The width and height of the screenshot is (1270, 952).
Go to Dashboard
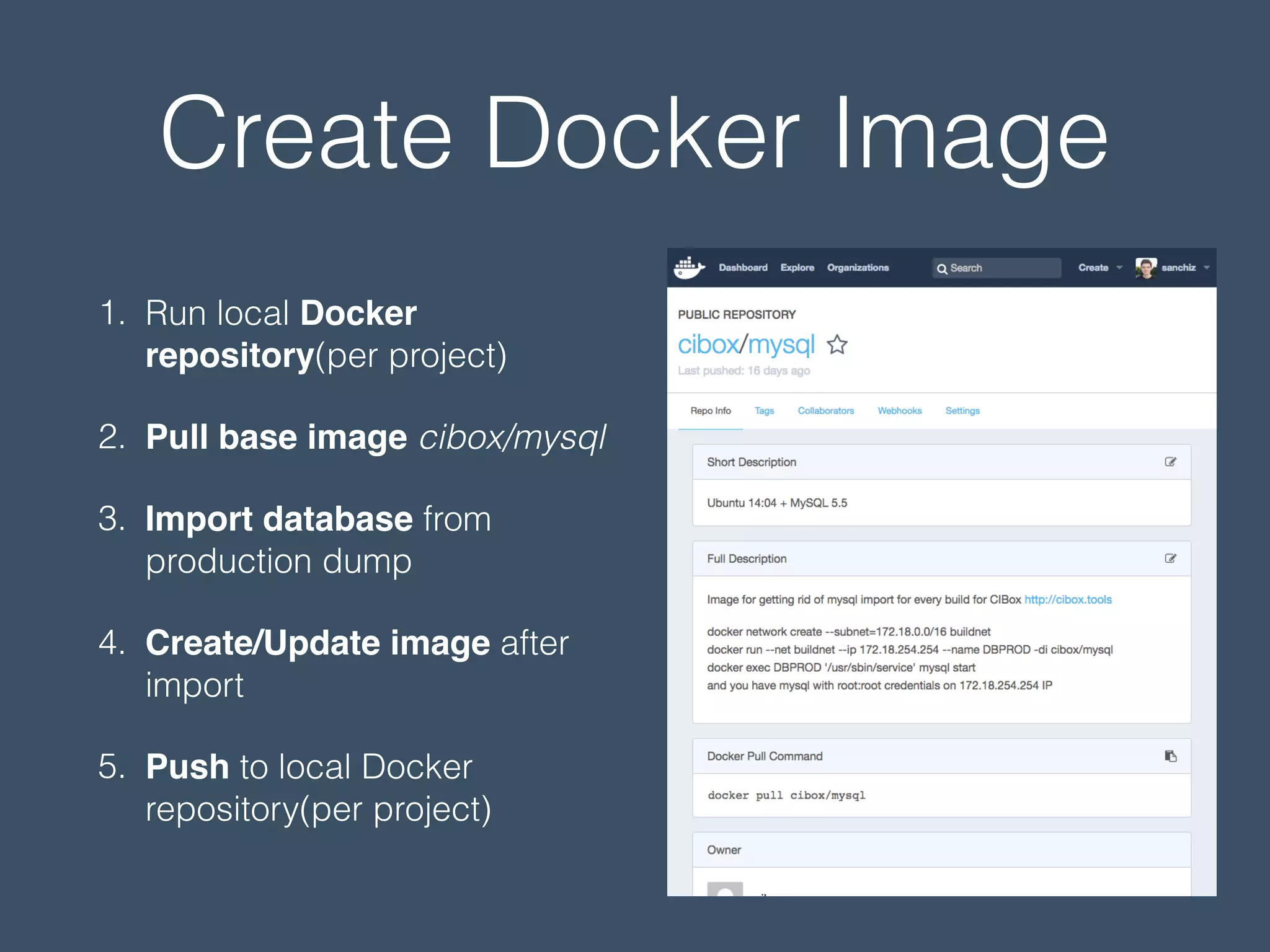743,268
